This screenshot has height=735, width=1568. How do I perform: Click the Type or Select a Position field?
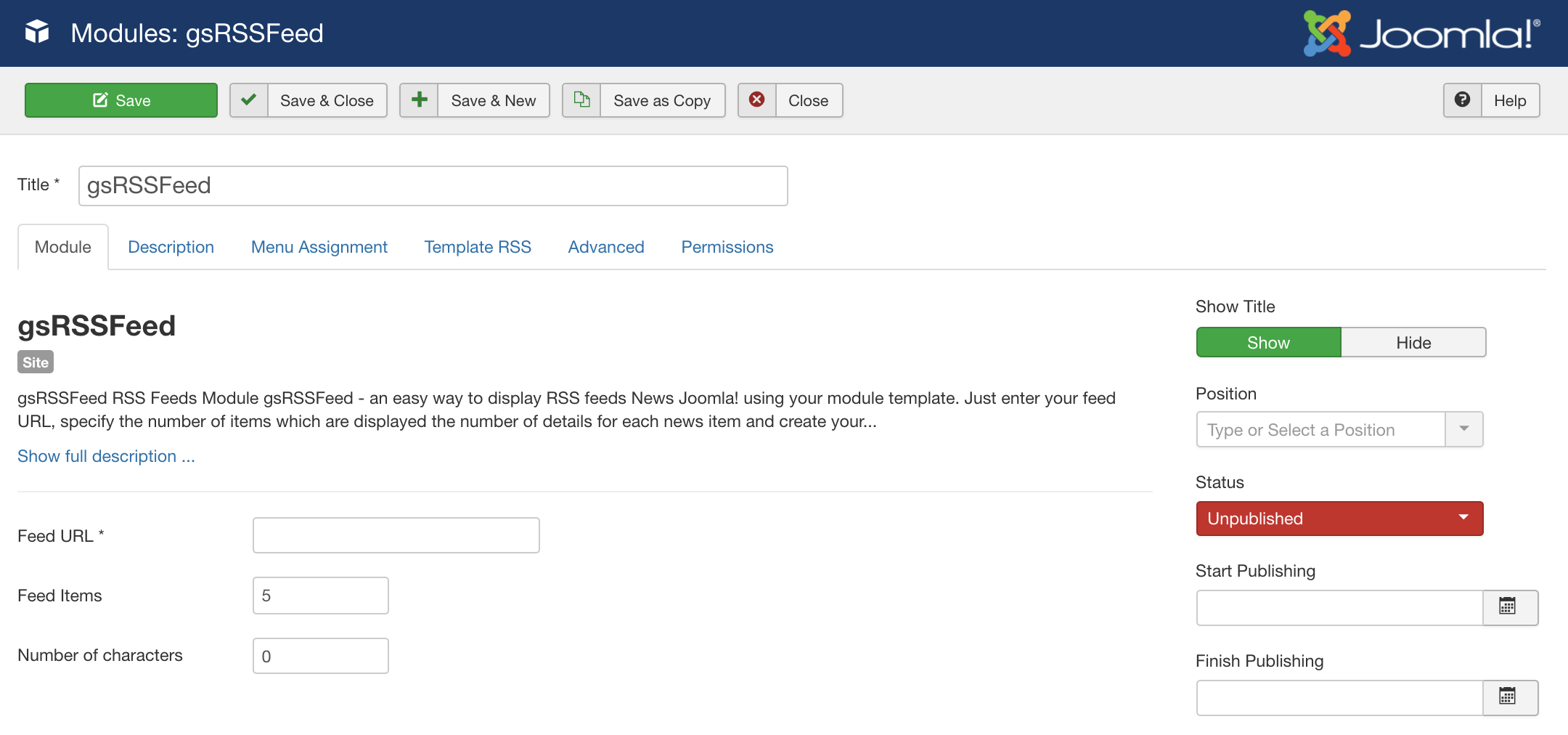tap(1321, 429)
